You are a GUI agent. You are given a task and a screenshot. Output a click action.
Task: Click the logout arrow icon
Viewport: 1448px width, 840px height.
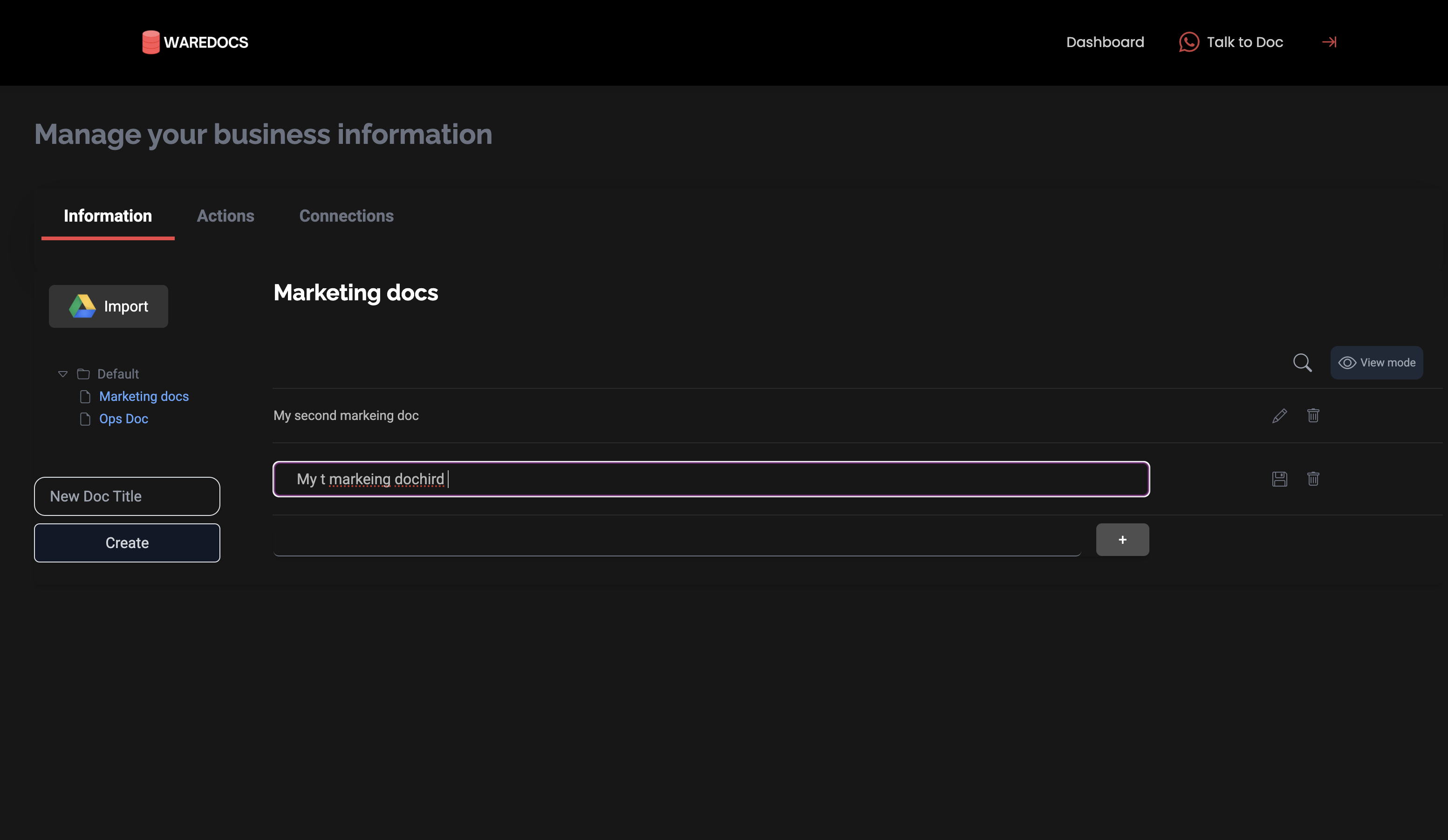[x=1329, y=42]
